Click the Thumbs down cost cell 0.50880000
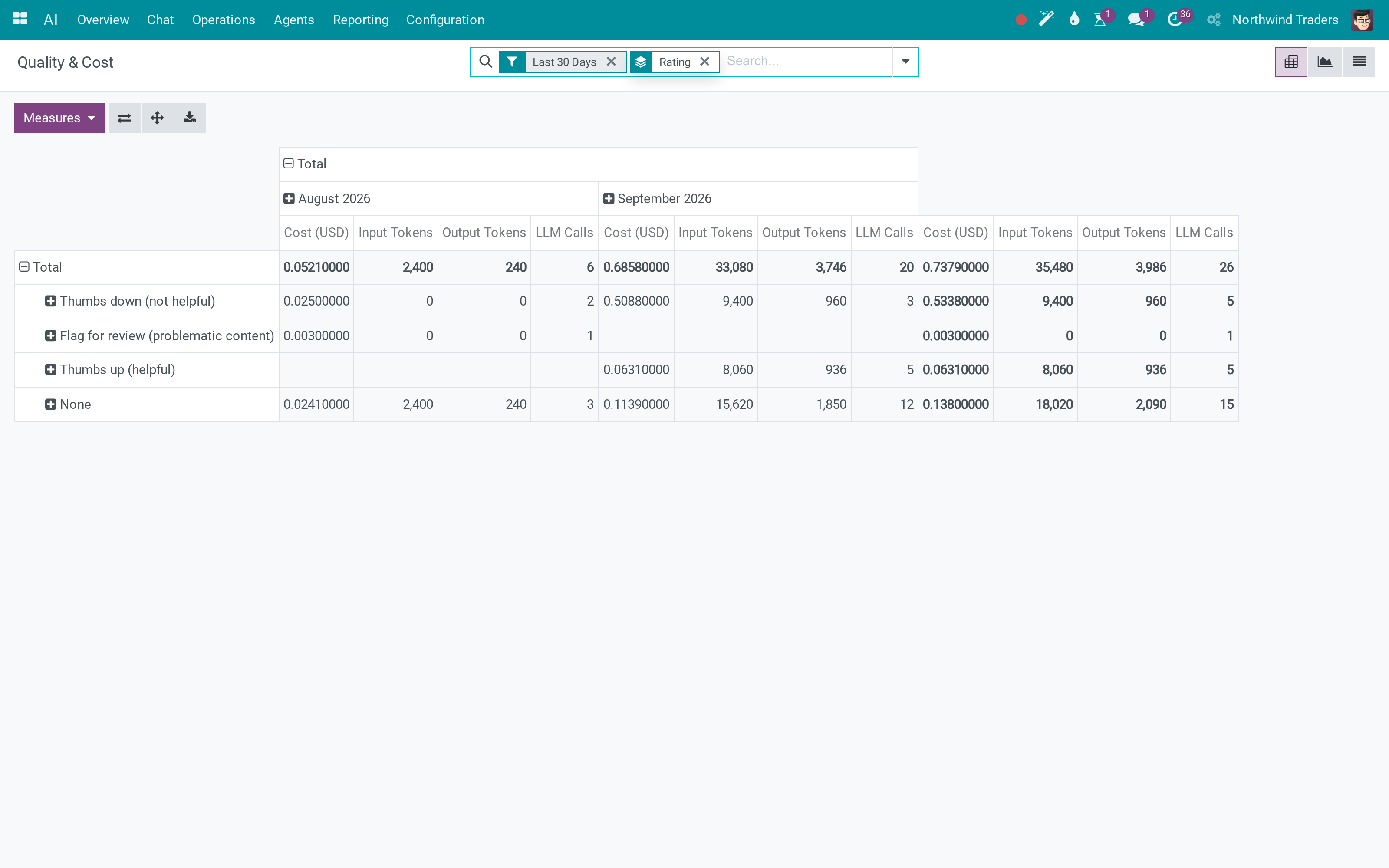 point(636,301)
